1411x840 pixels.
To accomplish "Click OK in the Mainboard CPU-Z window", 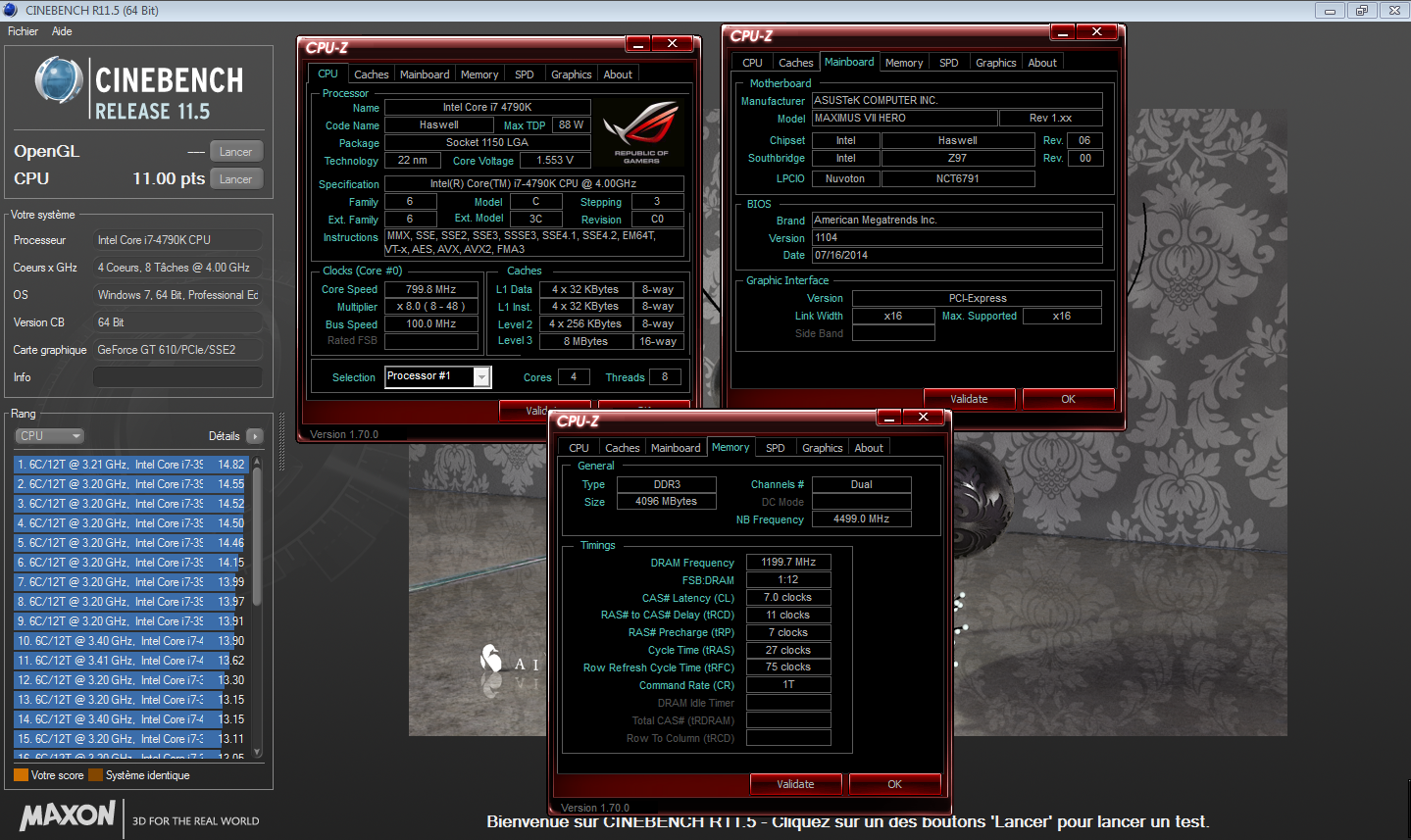I will [x=1068, y=399].
